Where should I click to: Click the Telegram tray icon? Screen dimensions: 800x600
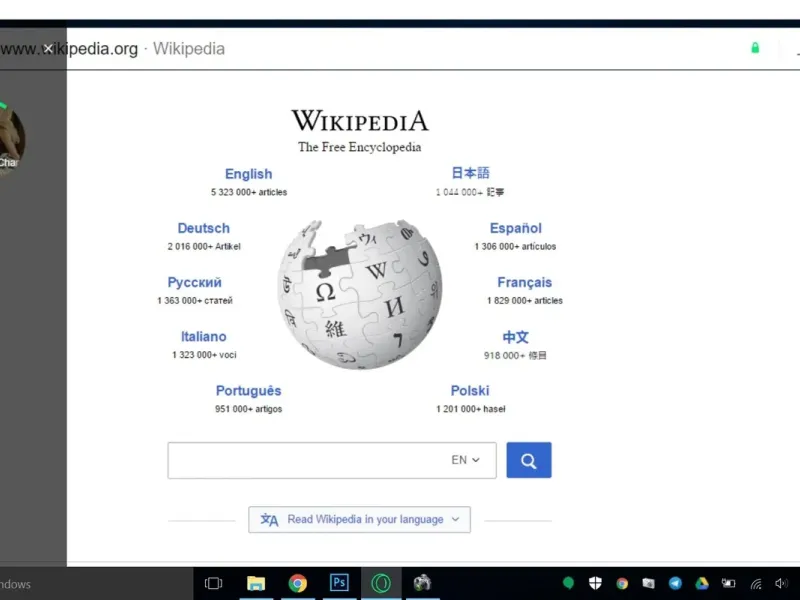tap(675, 583)
